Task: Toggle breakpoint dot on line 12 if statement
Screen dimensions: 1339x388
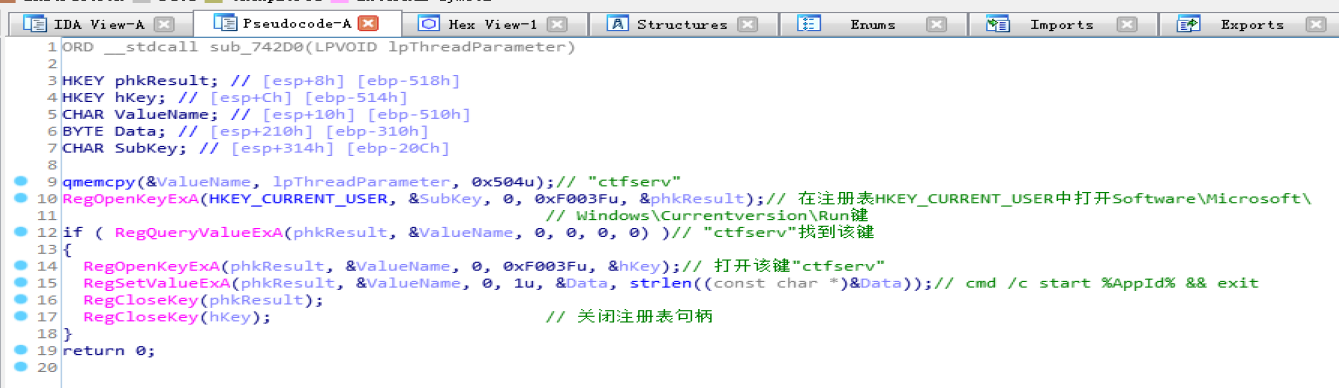Action: pyautogui.click(x=20, y=233)
